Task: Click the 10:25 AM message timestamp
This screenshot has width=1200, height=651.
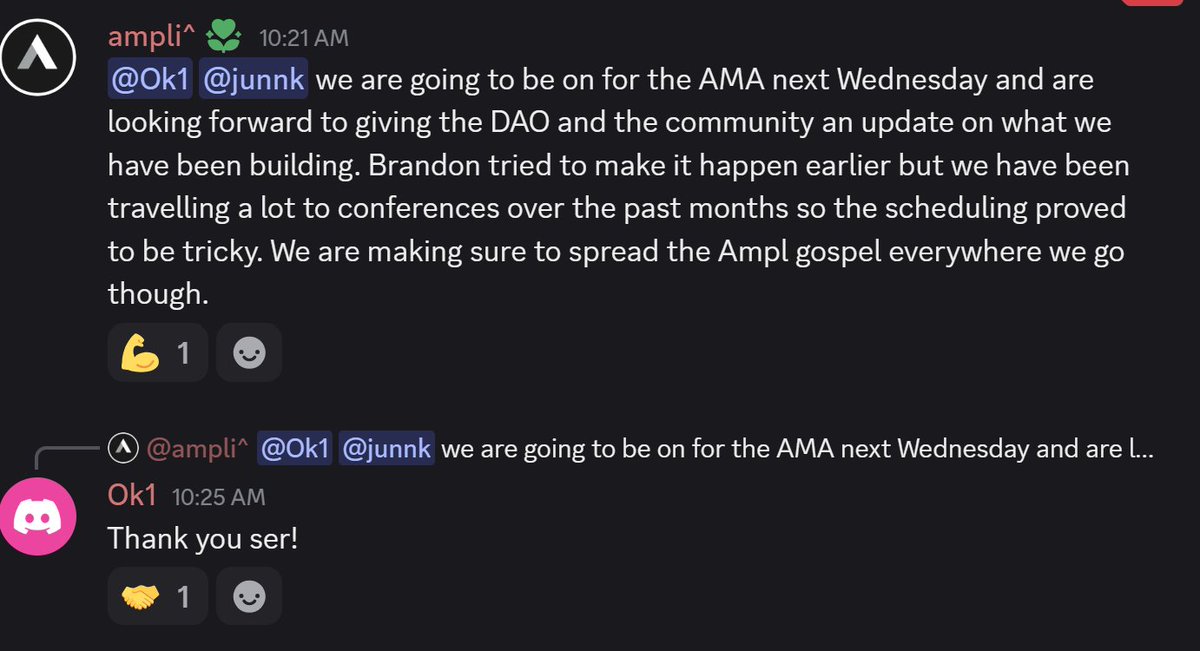Action: point(218,496)
